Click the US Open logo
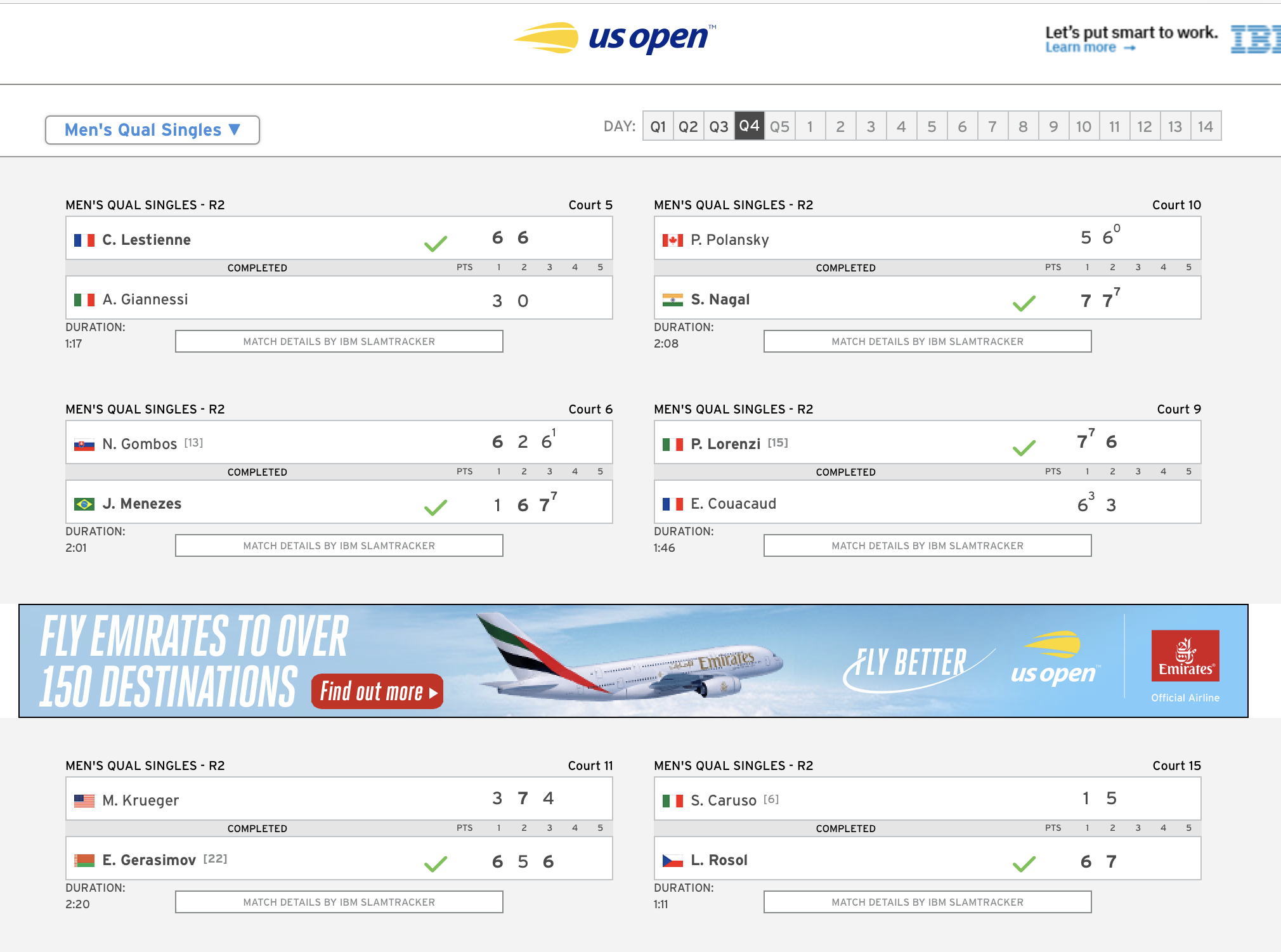Screen dimensions: 1281x952 coord(614,37)
